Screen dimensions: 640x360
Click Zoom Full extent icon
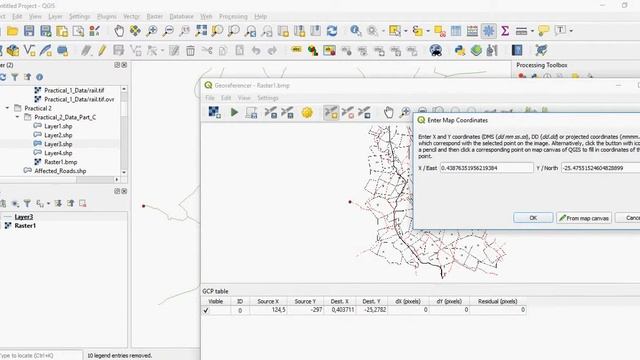pos(201,31)
